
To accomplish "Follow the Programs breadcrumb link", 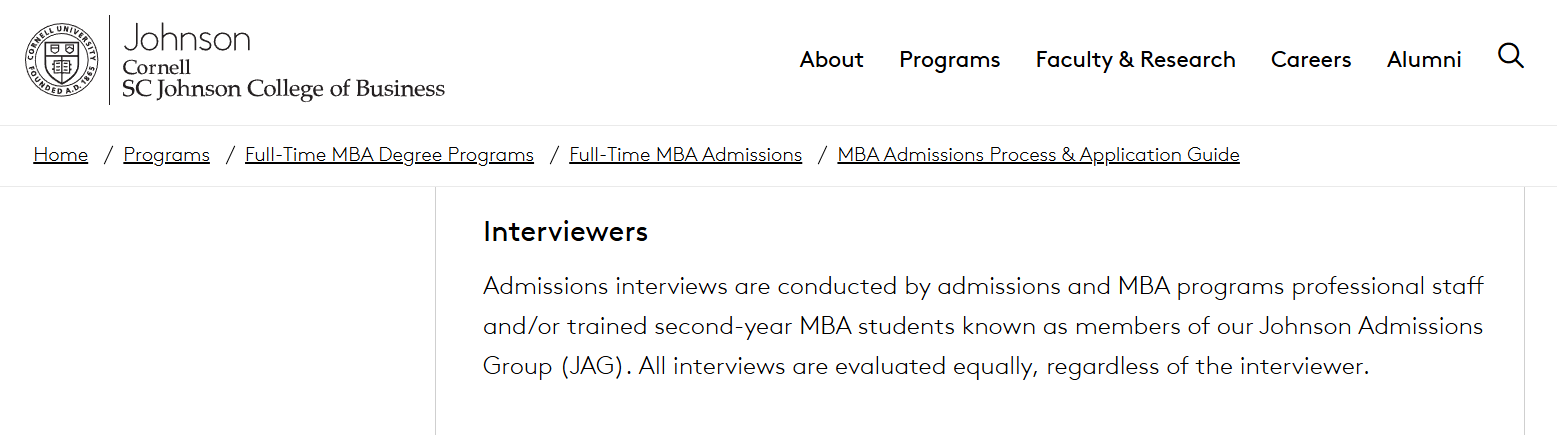I will tap(166, 155).
